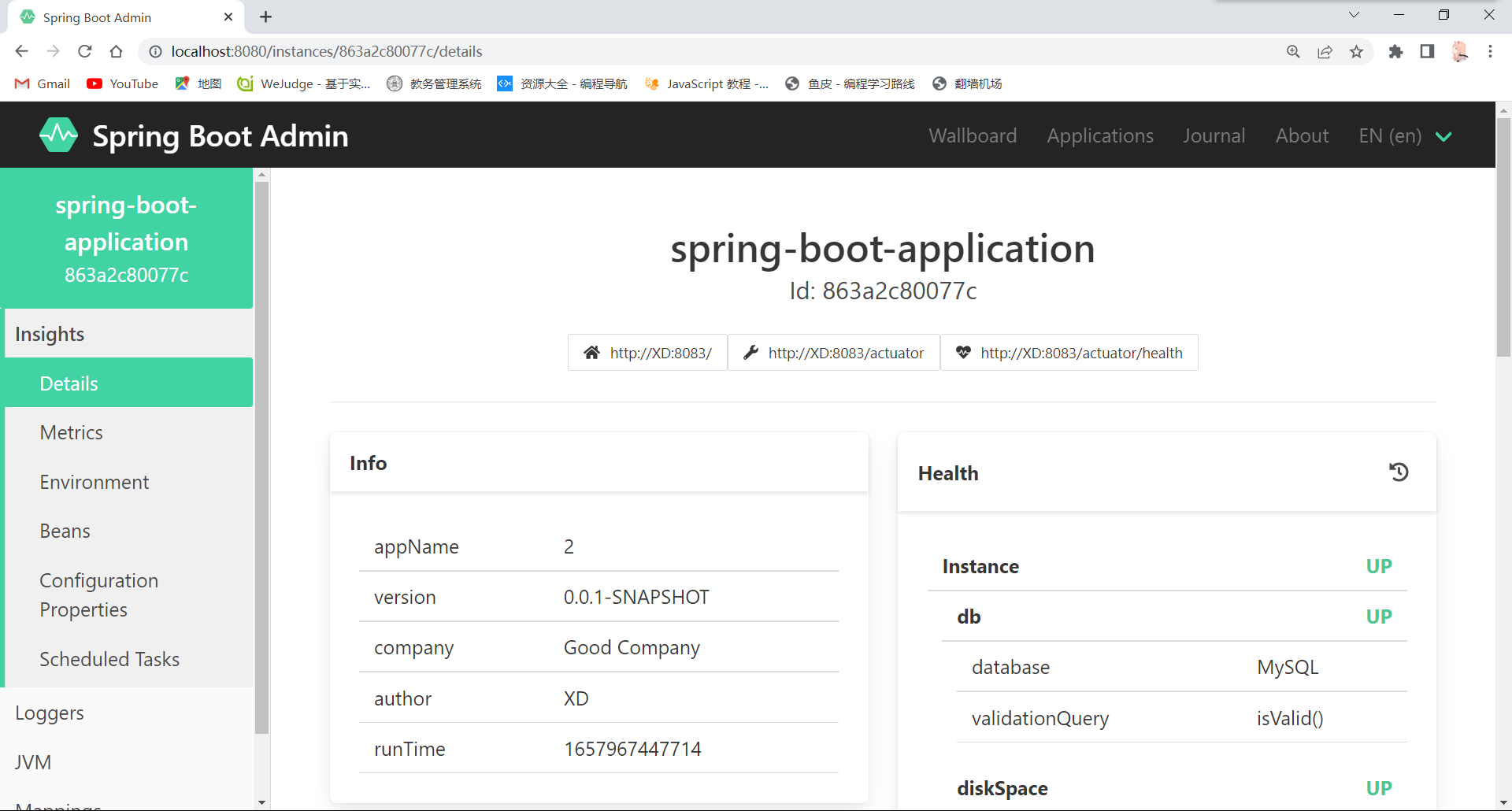Expand the EN (en) language dropdown
This screenshot has height=811, width=1512.
1406,135
